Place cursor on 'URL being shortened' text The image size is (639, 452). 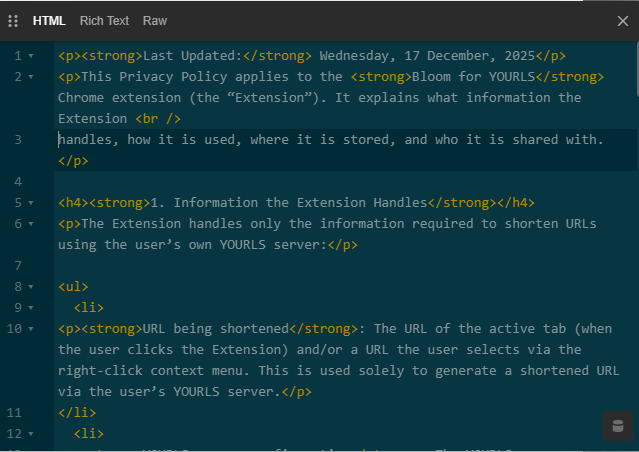pos(216,329)
